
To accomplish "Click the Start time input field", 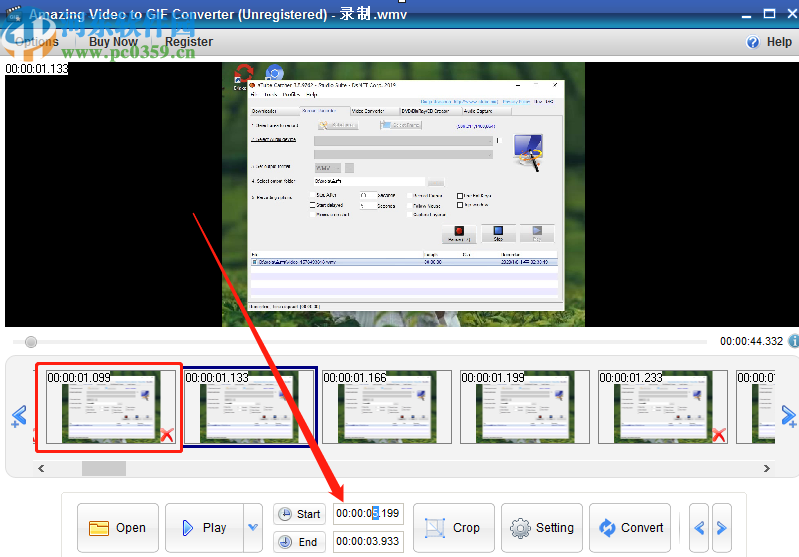I will tap(368, 514).
